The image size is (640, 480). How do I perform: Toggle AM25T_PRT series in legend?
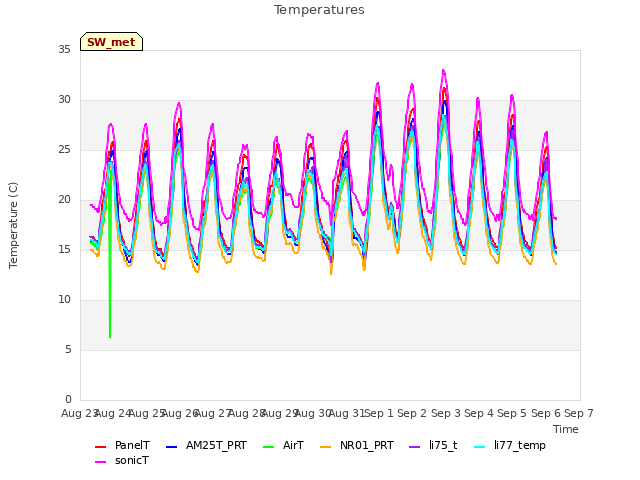(206, 445)
